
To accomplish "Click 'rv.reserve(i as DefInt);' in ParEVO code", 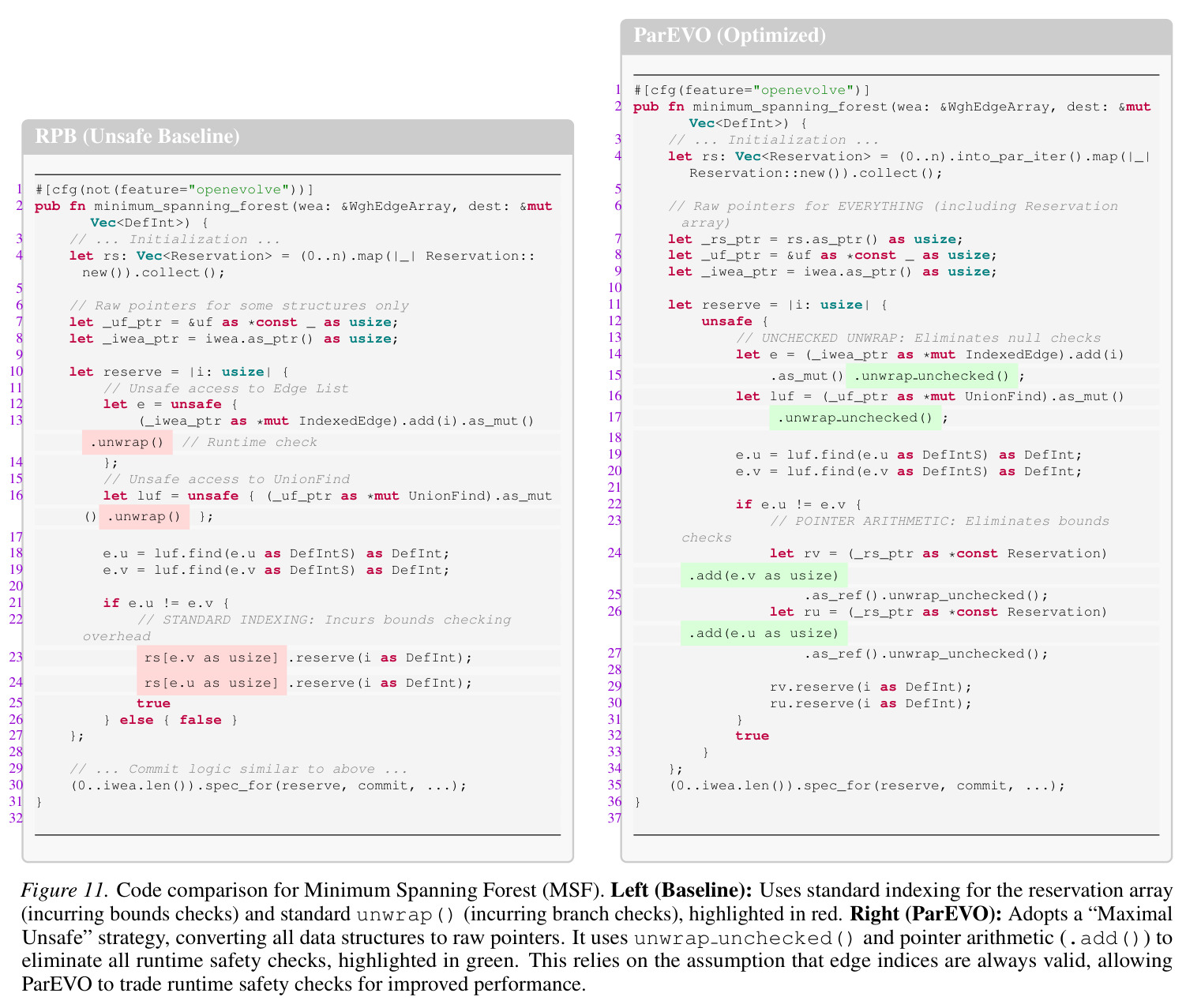I will [871, 687].
